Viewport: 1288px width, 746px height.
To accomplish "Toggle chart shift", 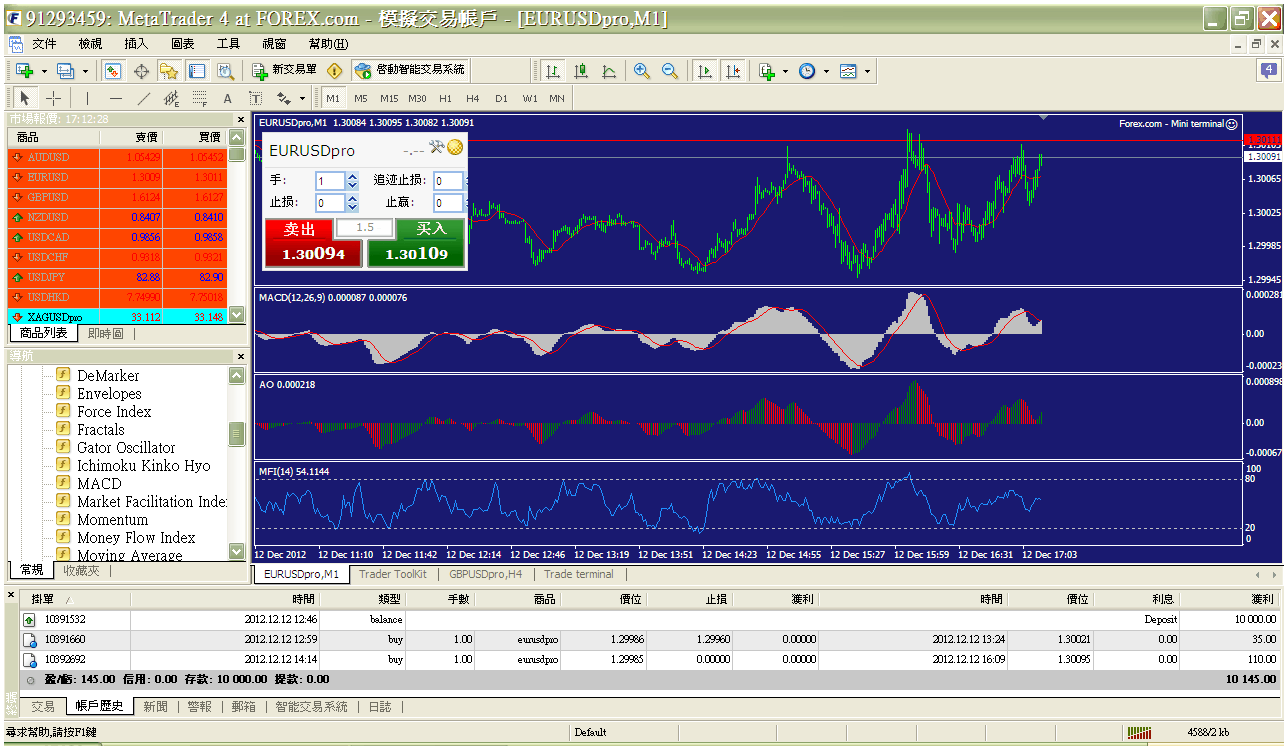I will pos(733,71).
